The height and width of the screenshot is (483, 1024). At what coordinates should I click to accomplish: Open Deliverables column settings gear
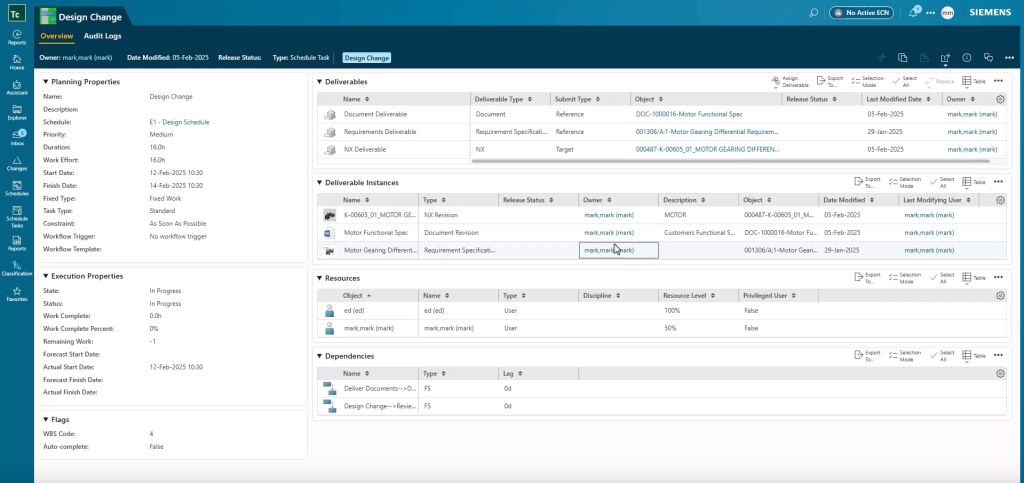pyautogui.click(x=1000, y=99)
